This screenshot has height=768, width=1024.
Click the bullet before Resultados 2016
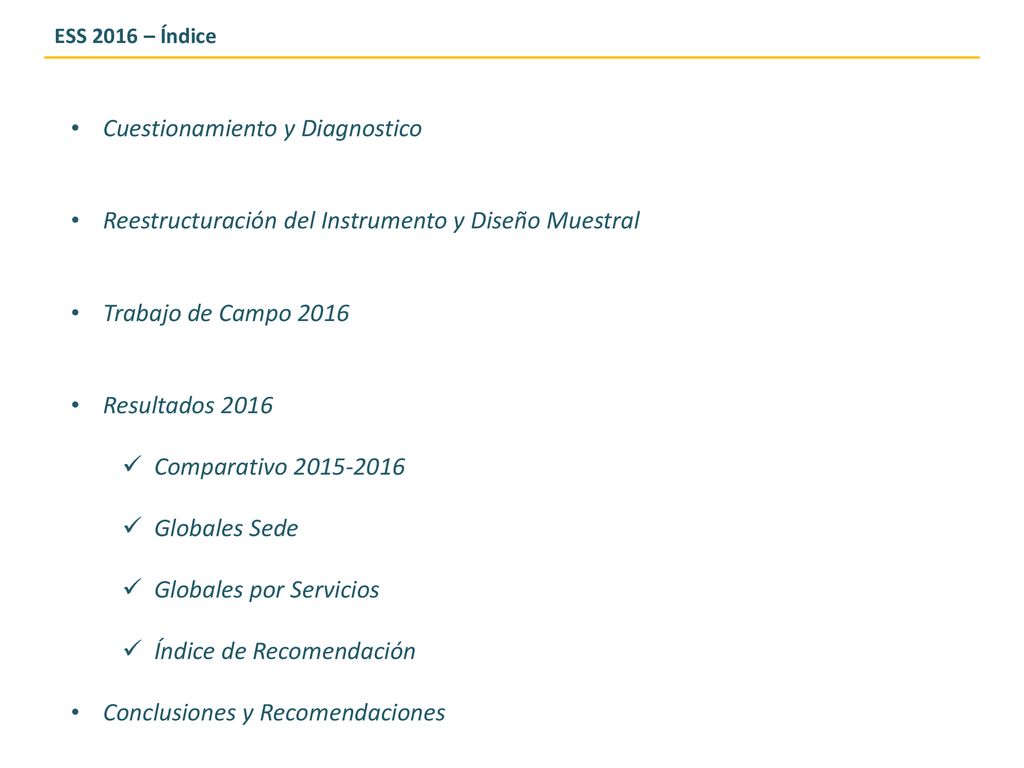point(75,406)
